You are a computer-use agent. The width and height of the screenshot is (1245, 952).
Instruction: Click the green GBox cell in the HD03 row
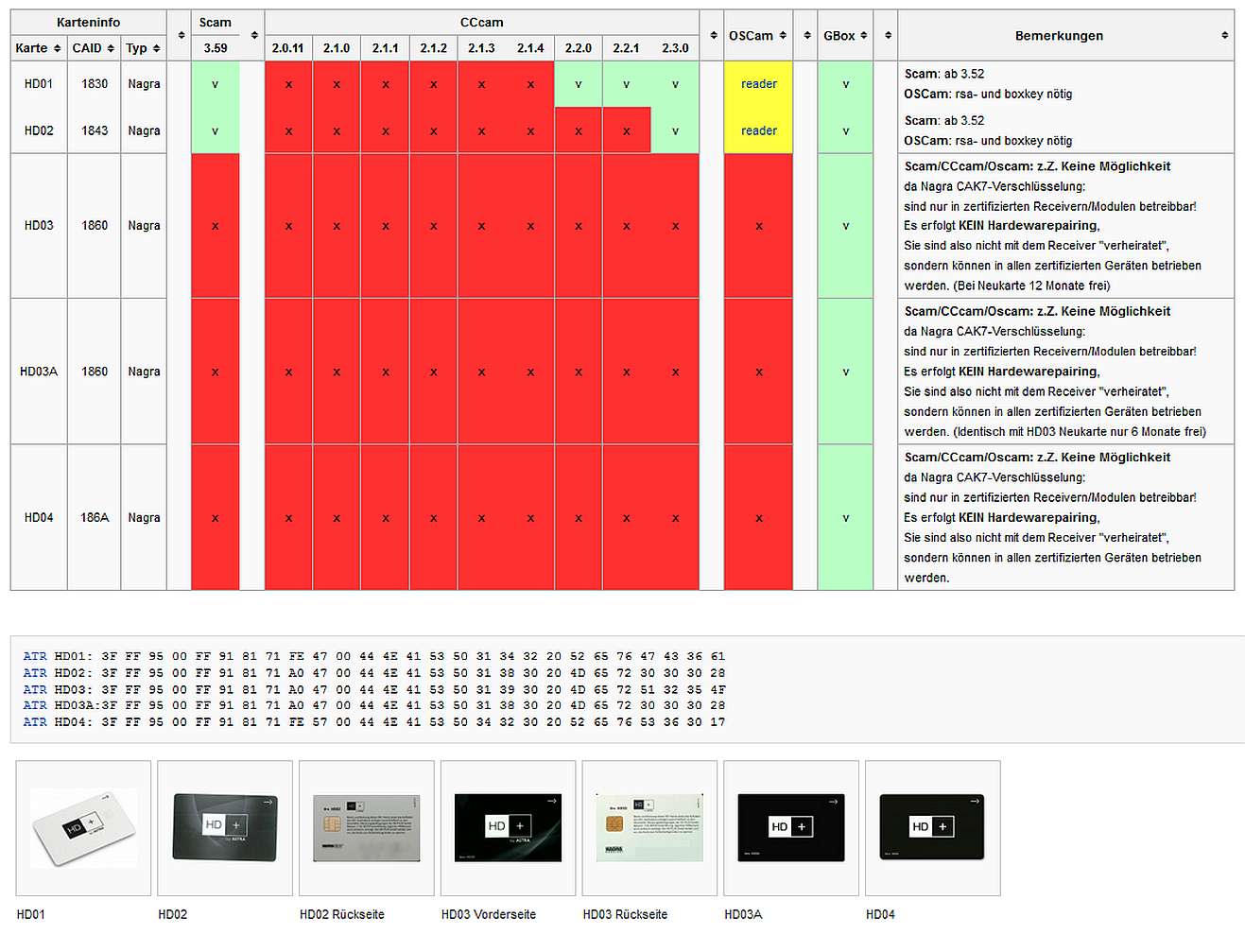pos(845,226)
